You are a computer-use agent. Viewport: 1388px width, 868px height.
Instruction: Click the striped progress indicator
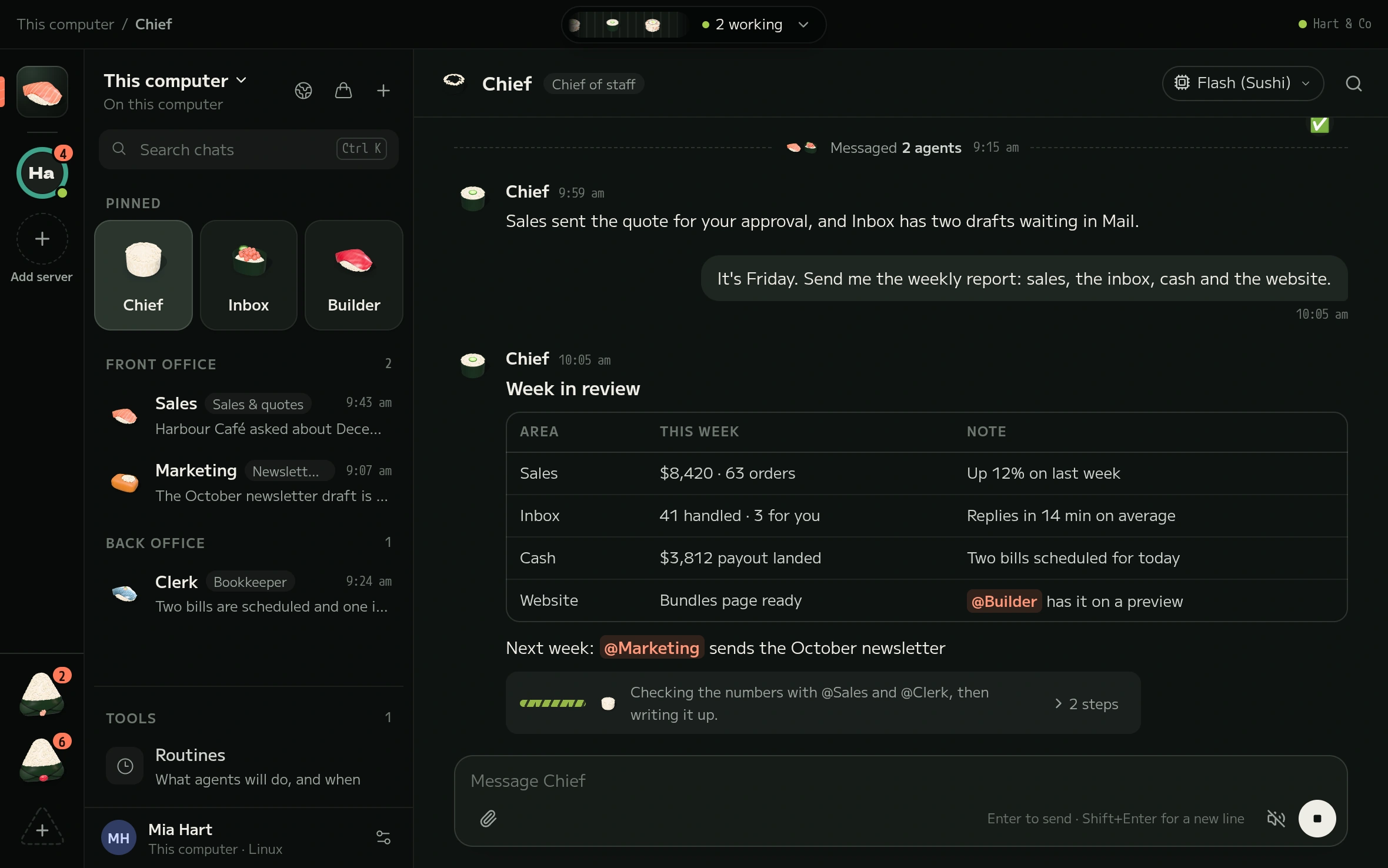pos(553,703)
